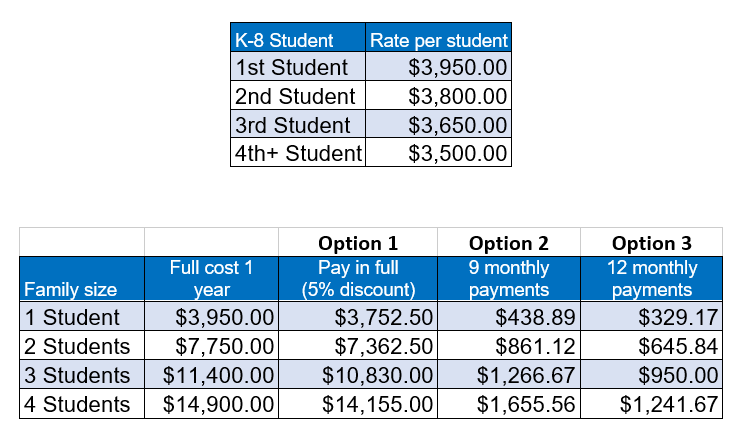Select the $3,500.00 rate cell
Screen dimensions: 746x421
[439, 153]
